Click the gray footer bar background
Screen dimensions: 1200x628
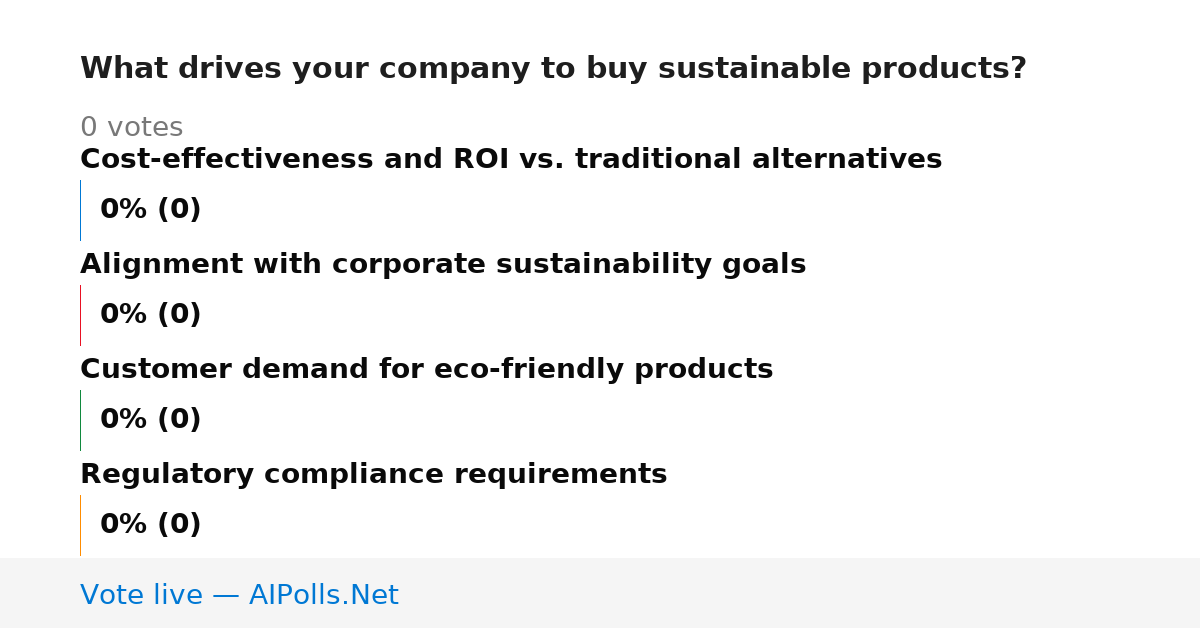[800, 593]
